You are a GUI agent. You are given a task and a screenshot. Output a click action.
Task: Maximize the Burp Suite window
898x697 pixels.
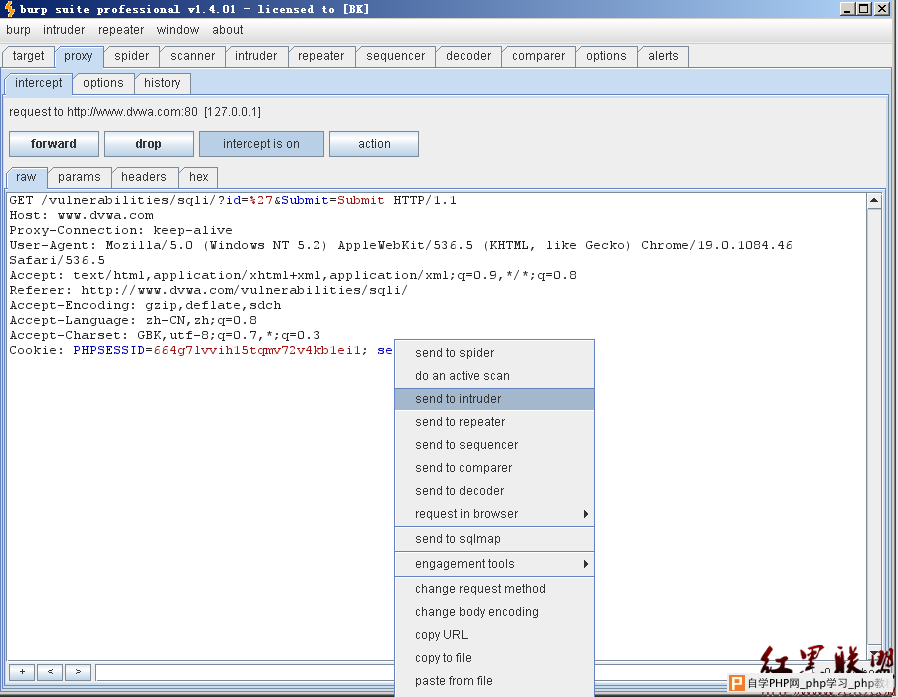864,9
